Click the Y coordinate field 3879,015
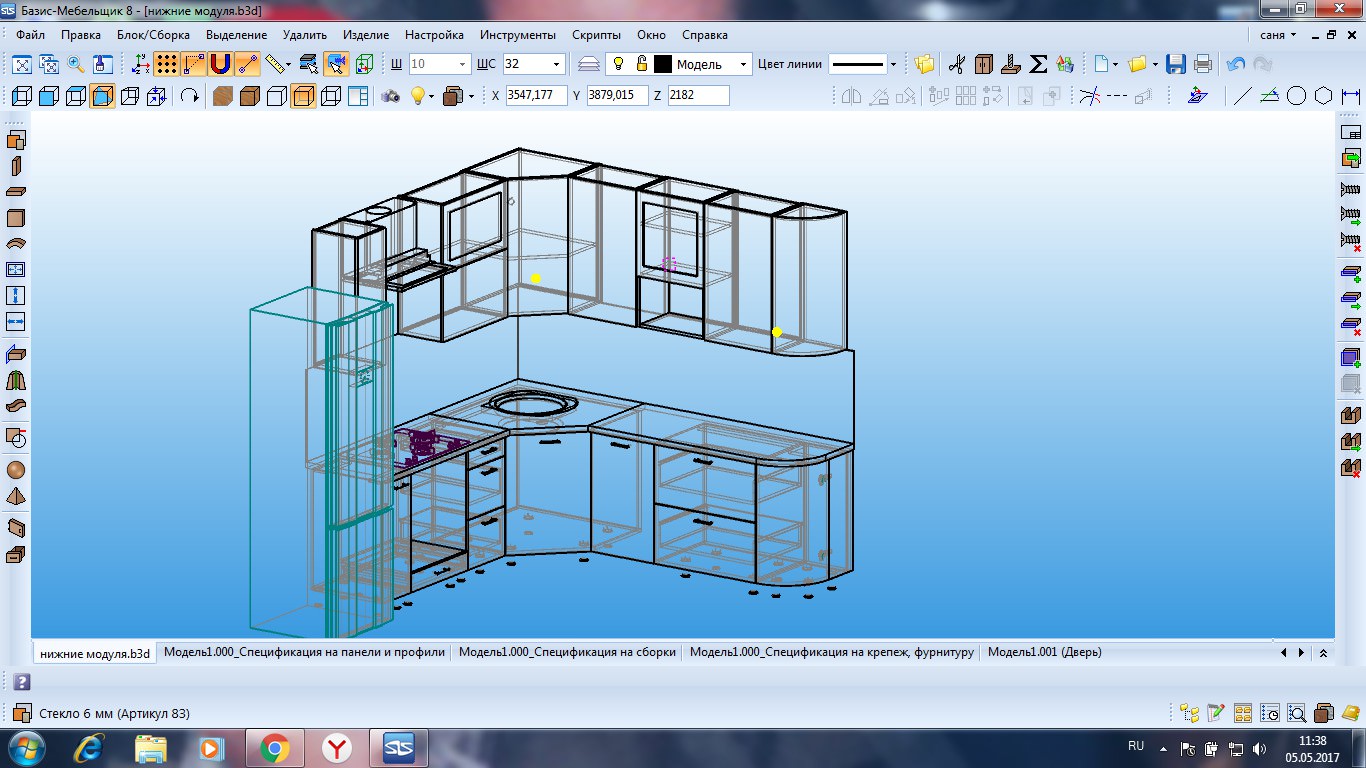This screenshot has width=1366, height=768. 617,96
